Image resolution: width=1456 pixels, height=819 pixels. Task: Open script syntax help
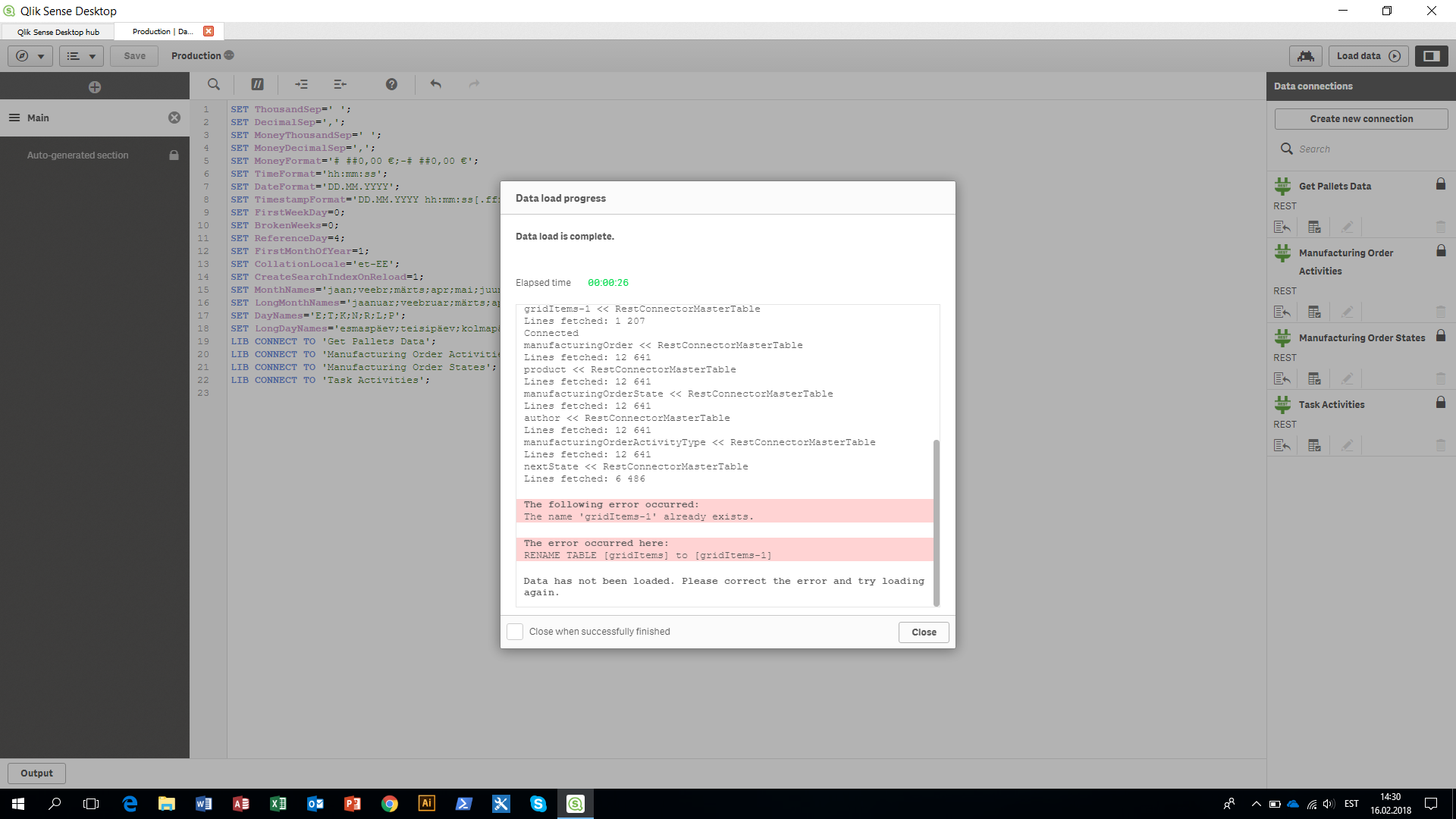(x=391, y=84)
